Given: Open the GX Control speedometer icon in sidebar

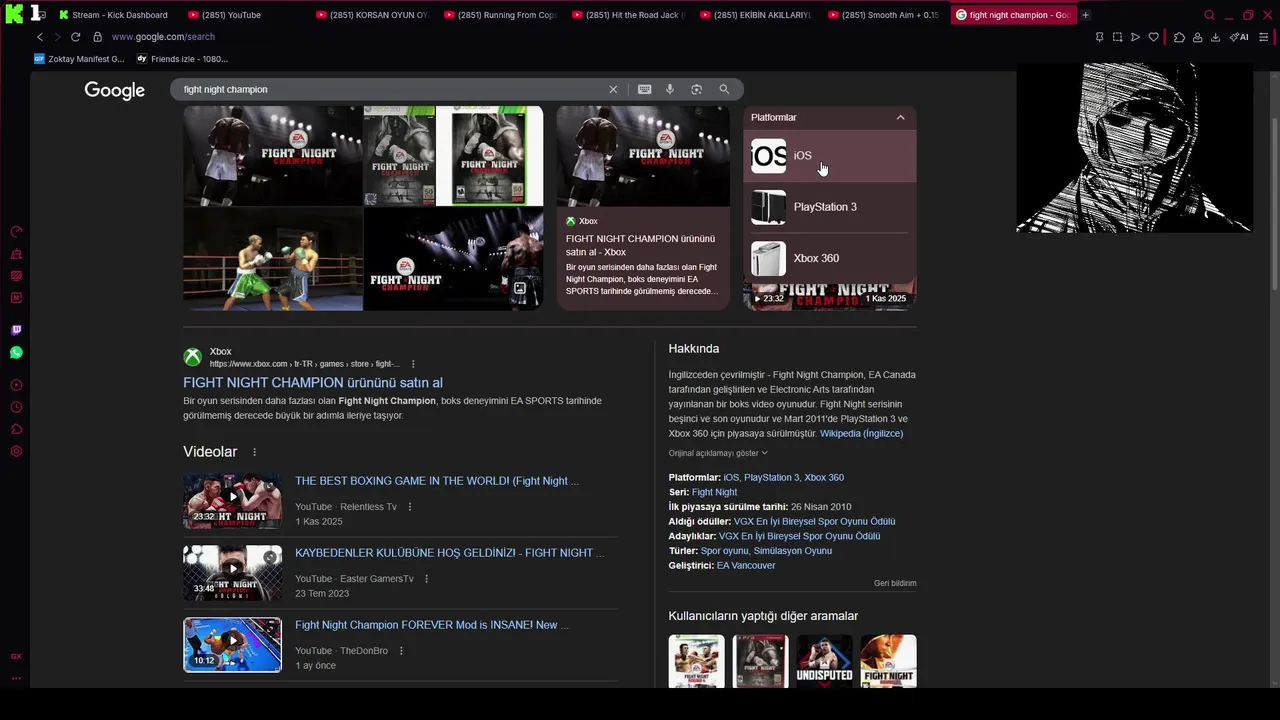Looking at the screenshot, I should tap(16, 231).
